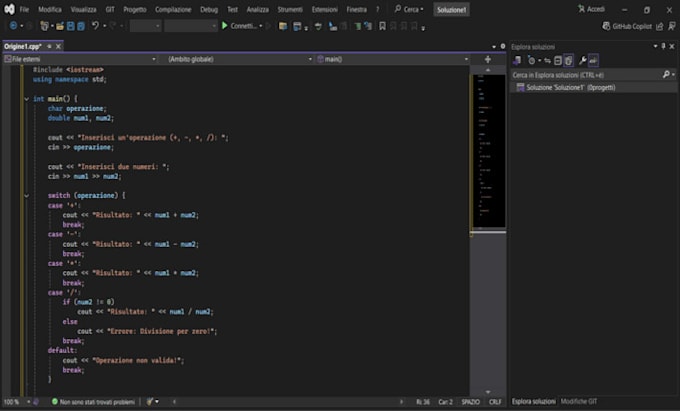The width and height of the screenshot is (680, 411).
Task: Save file with the single disk icon
Action: [x=71, y=26]
